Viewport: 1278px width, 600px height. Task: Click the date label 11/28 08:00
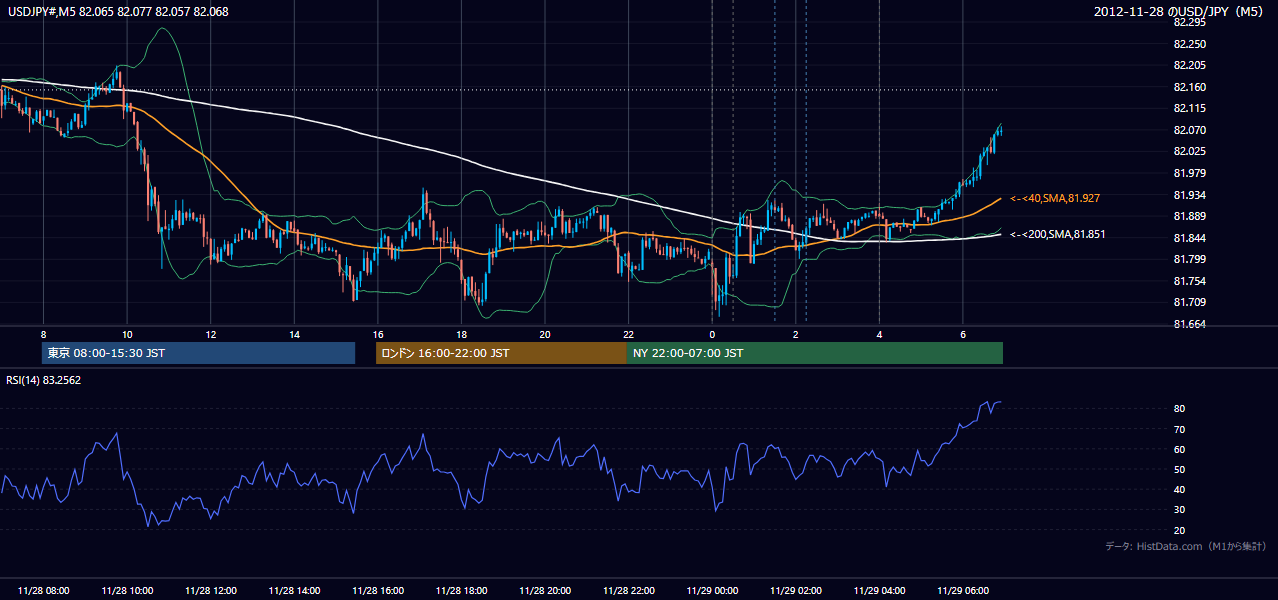(43, 591)
